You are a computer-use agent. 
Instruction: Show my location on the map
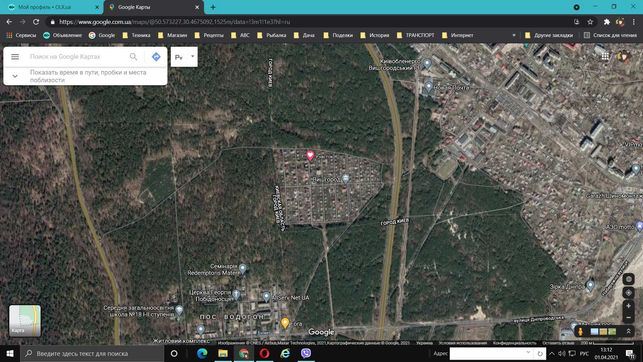[628, 293]
